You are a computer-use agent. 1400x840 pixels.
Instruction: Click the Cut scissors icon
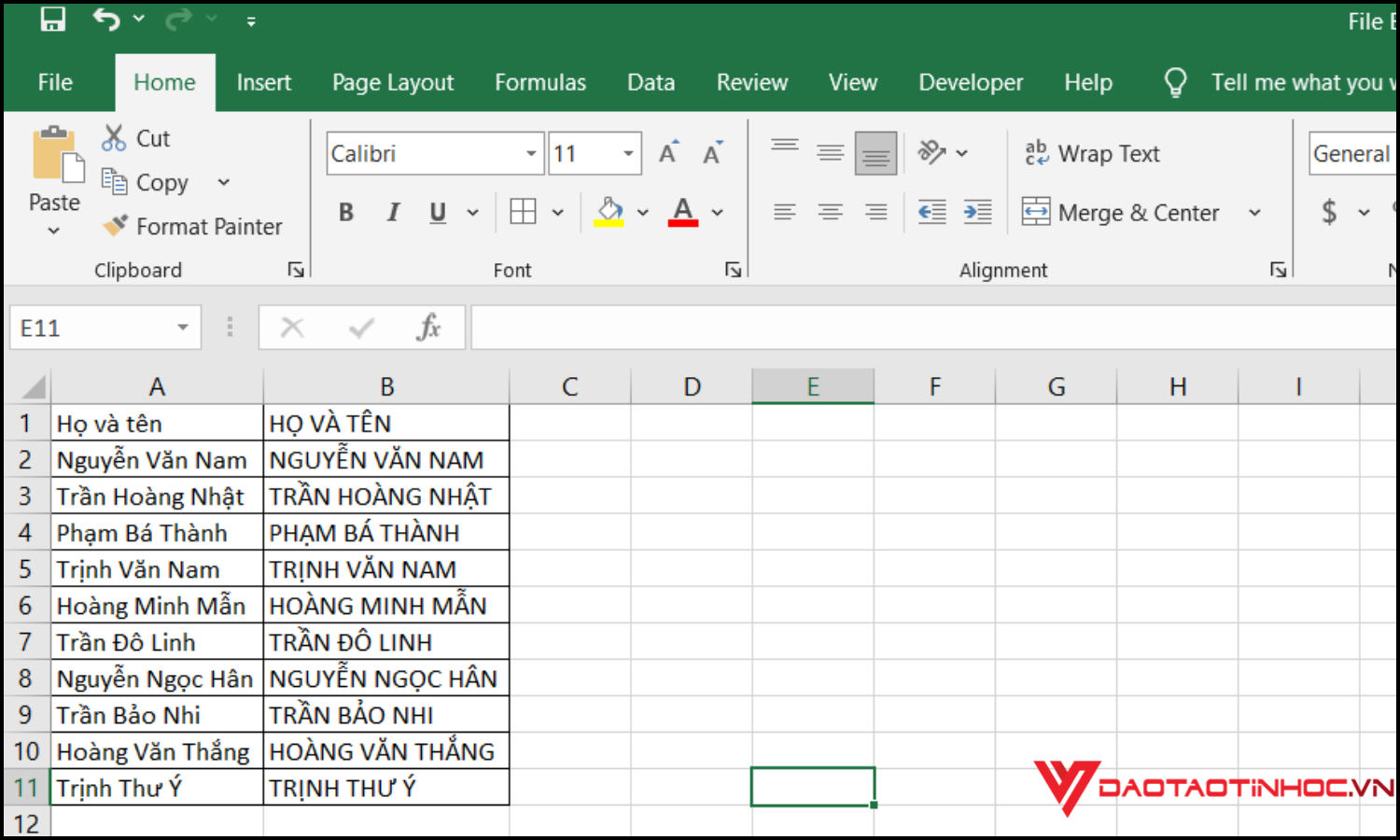114,138
